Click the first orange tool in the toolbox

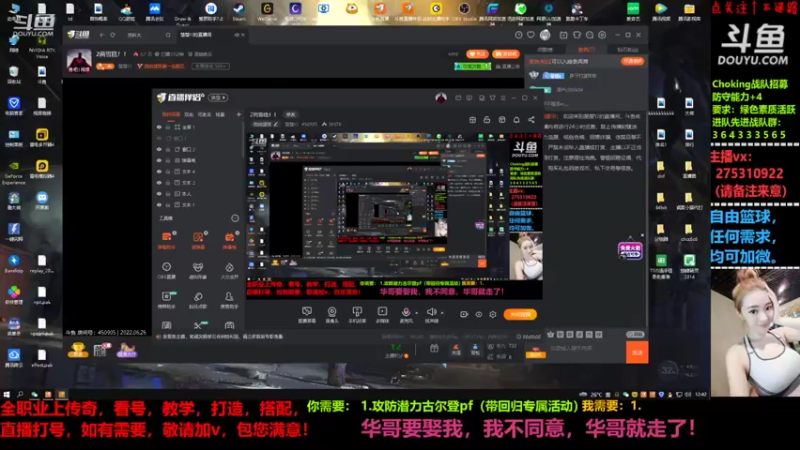[x=167, y=240]
